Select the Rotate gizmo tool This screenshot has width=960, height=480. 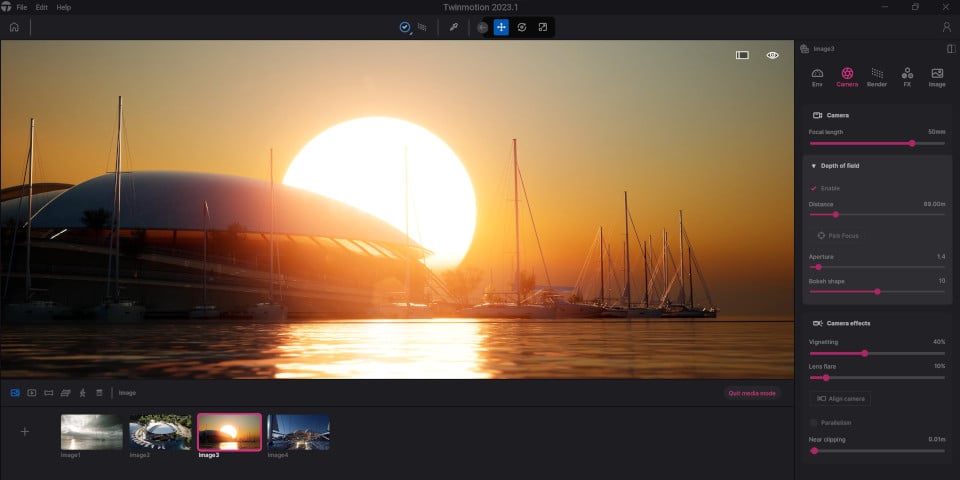click(x=522, y=27)
